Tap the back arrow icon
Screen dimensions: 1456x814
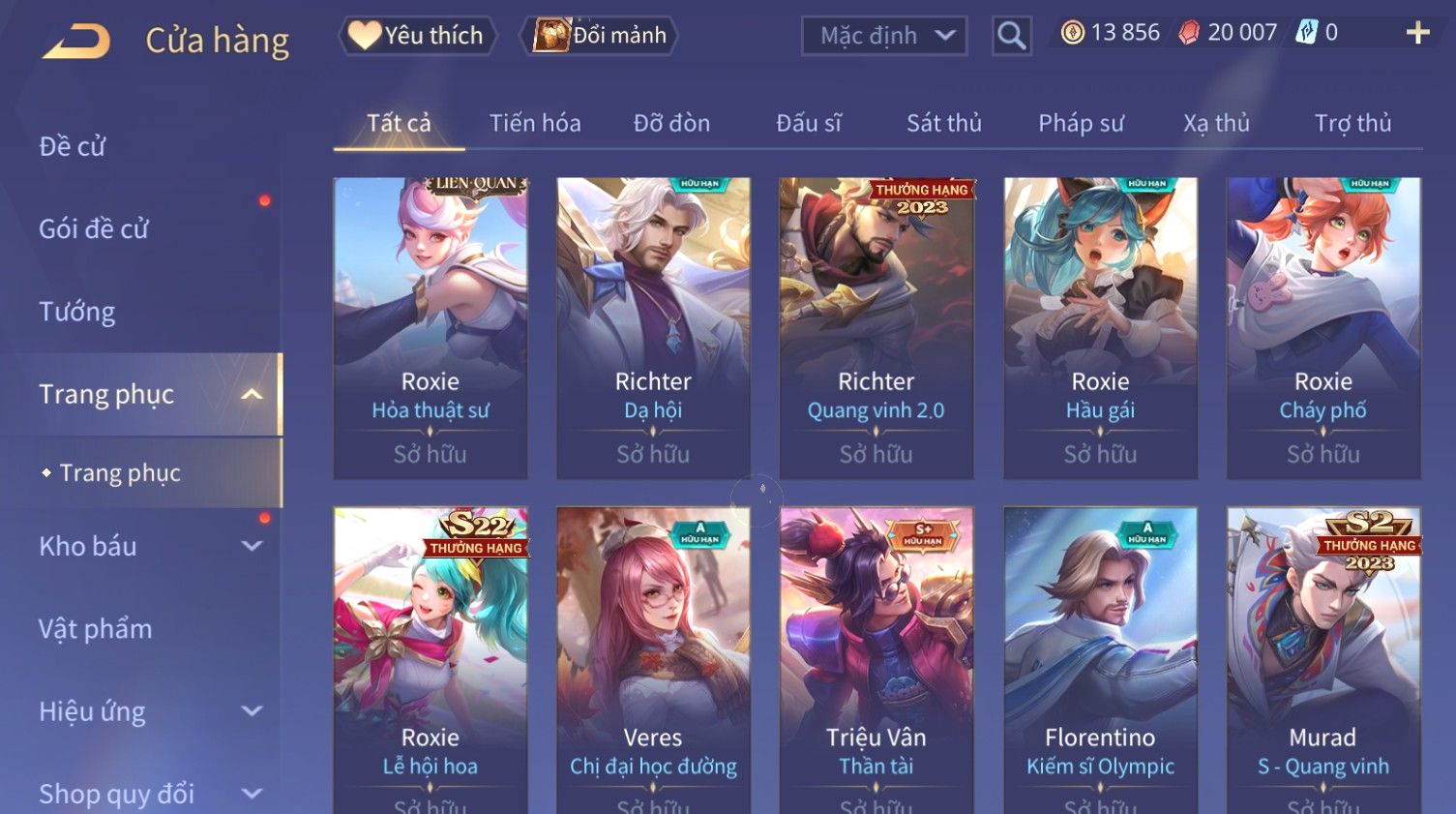pos(76,42)
